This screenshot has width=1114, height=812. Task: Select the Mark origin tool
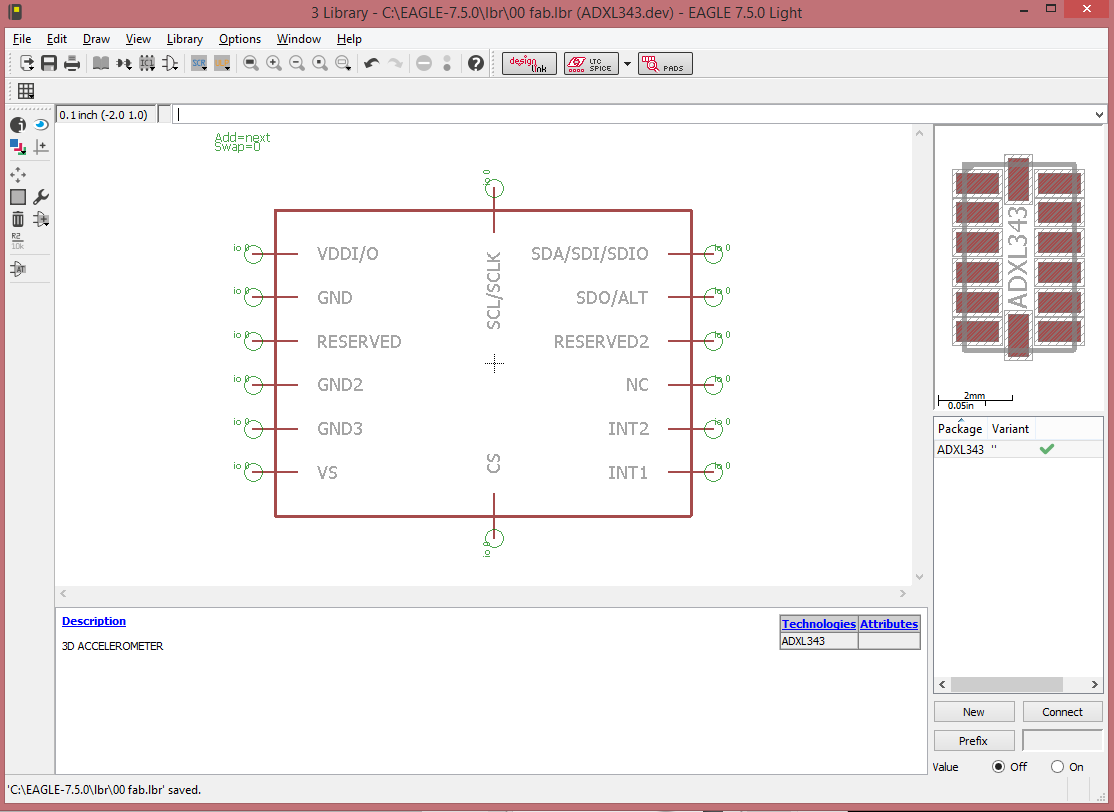(x=41, y=147)
